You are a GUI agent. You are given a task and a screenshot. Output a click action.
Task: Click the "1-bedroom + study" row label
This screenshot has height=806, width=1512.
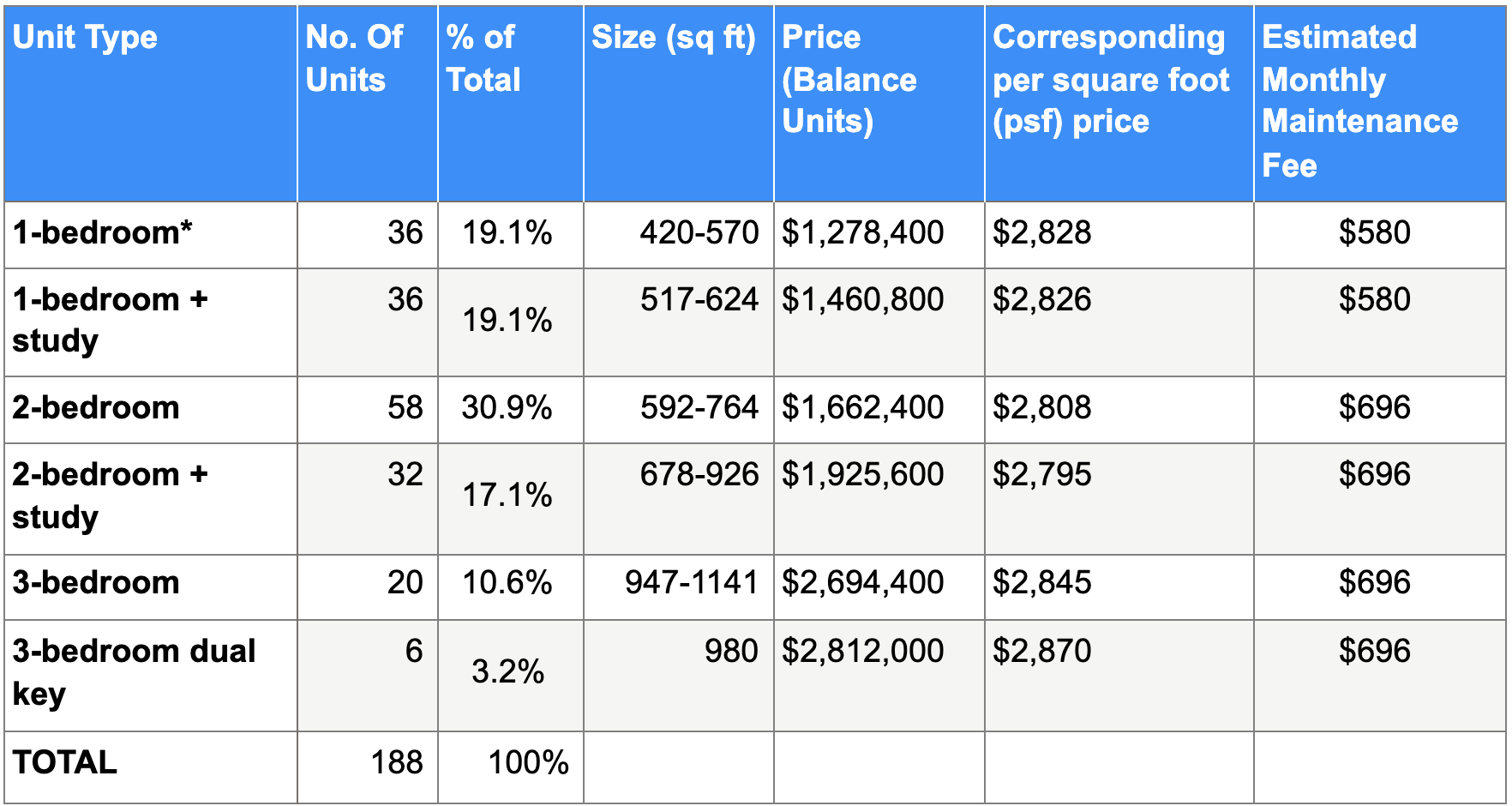tap(110, 320)
